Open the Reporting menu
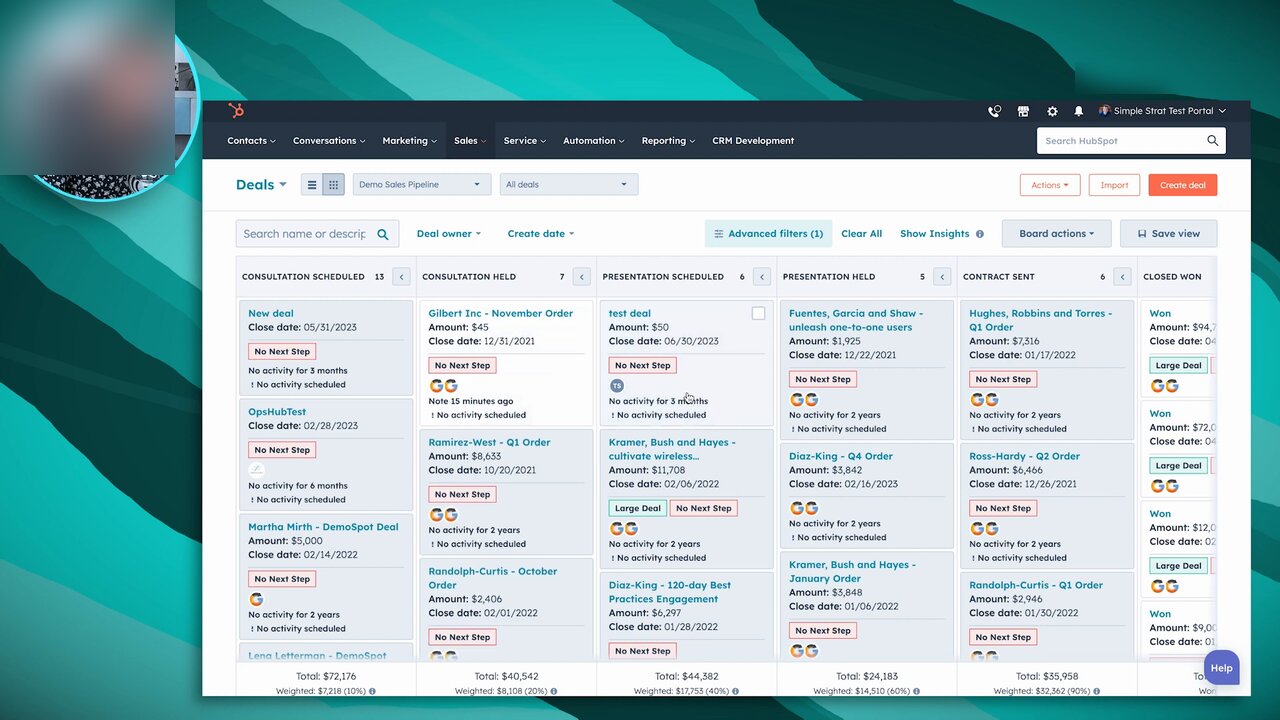The height and width of the screenshot is (720, 1280). pos(668,141)
